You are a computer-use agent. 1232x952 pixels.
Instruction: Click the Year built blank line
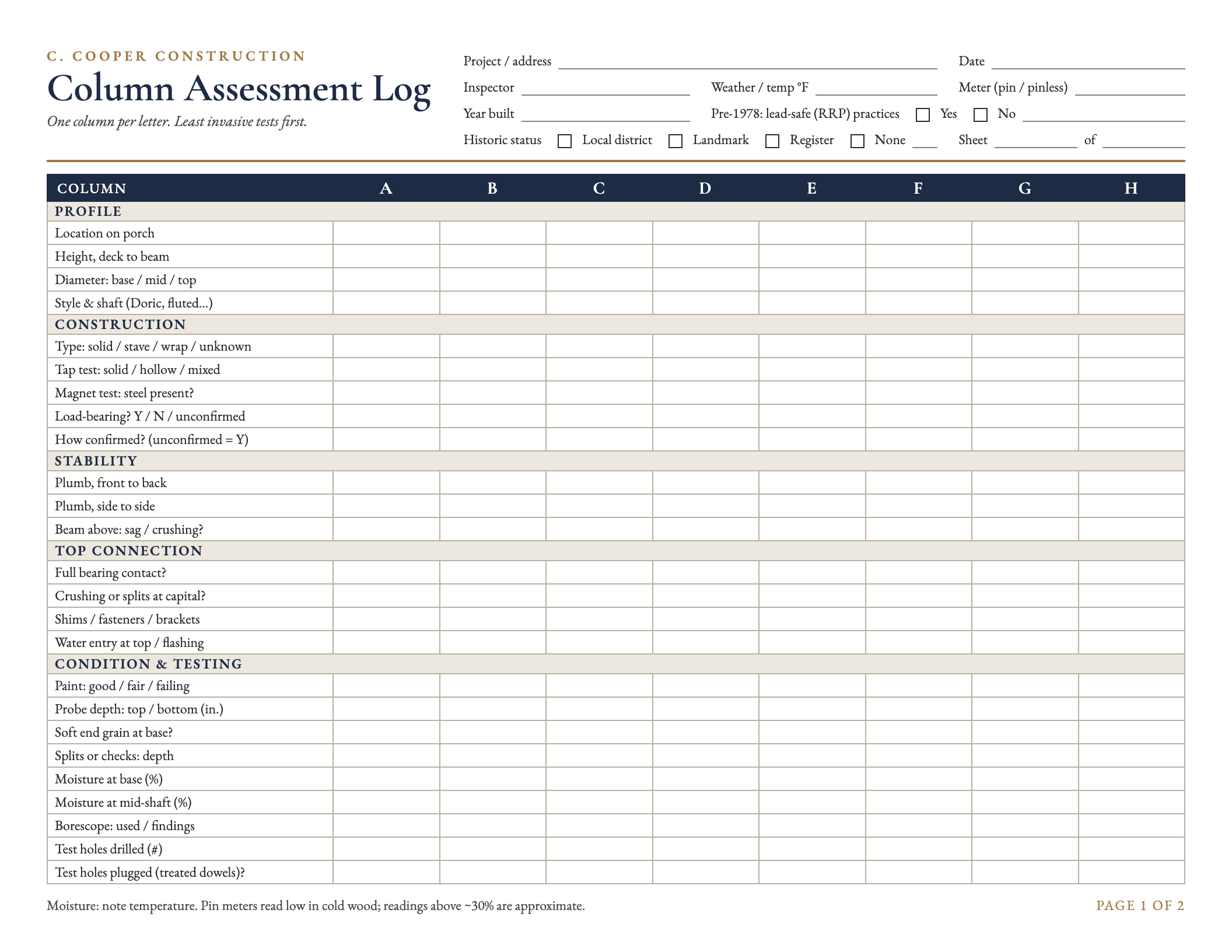tap(605, 114)
